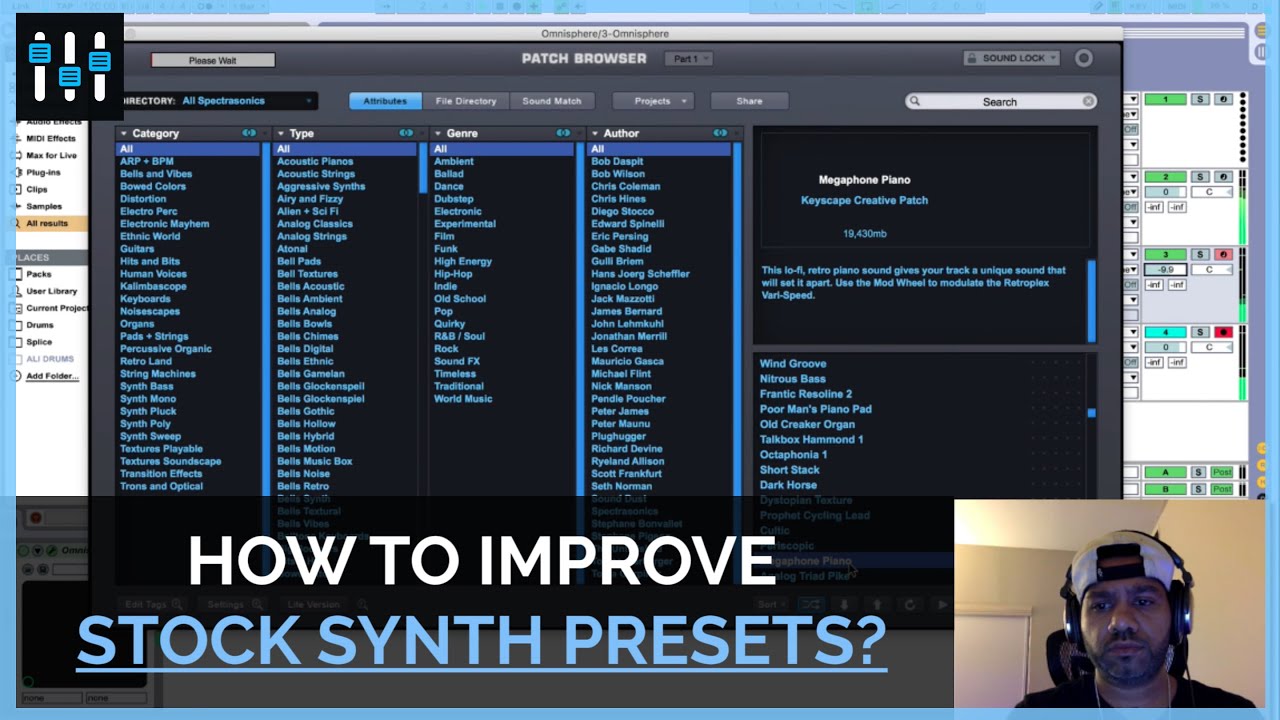The image size is (1280, 720).
Task: Click the Genre column swap icon
Action: [x=563, y=133]
